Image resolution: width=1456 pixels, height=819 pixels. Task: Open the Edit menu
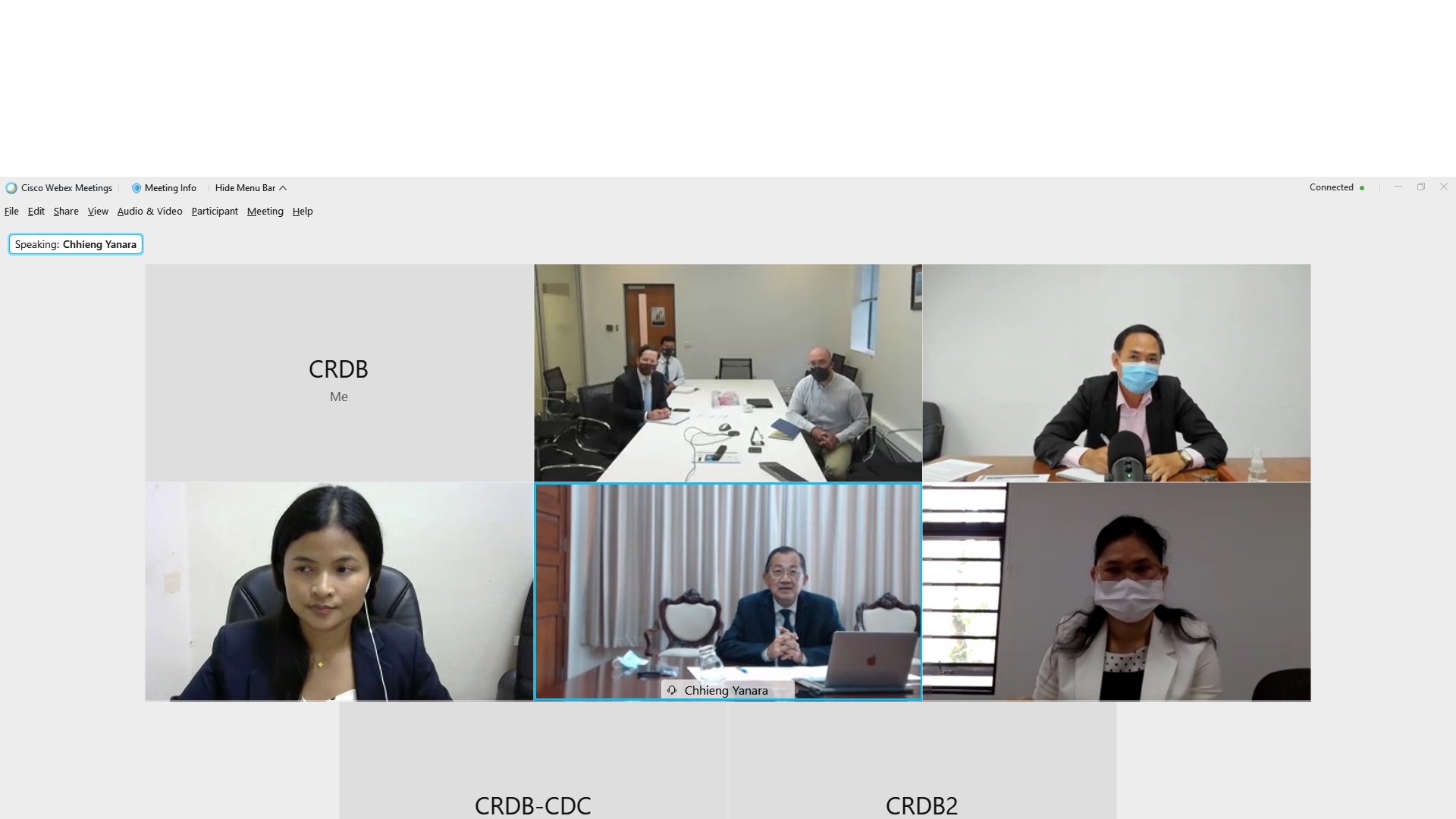(x=36, y=212)
